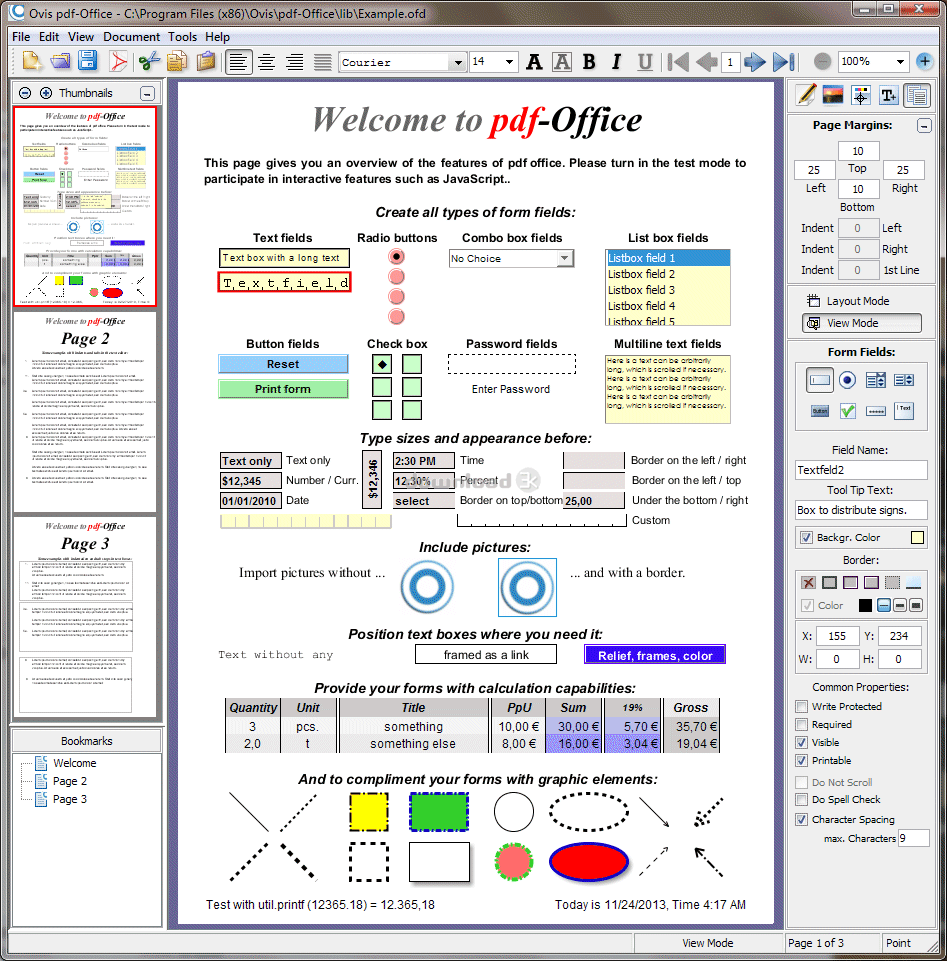Toggle italic formatting
The height and width of the screenshot is (961, 947).
coord(617,62)
